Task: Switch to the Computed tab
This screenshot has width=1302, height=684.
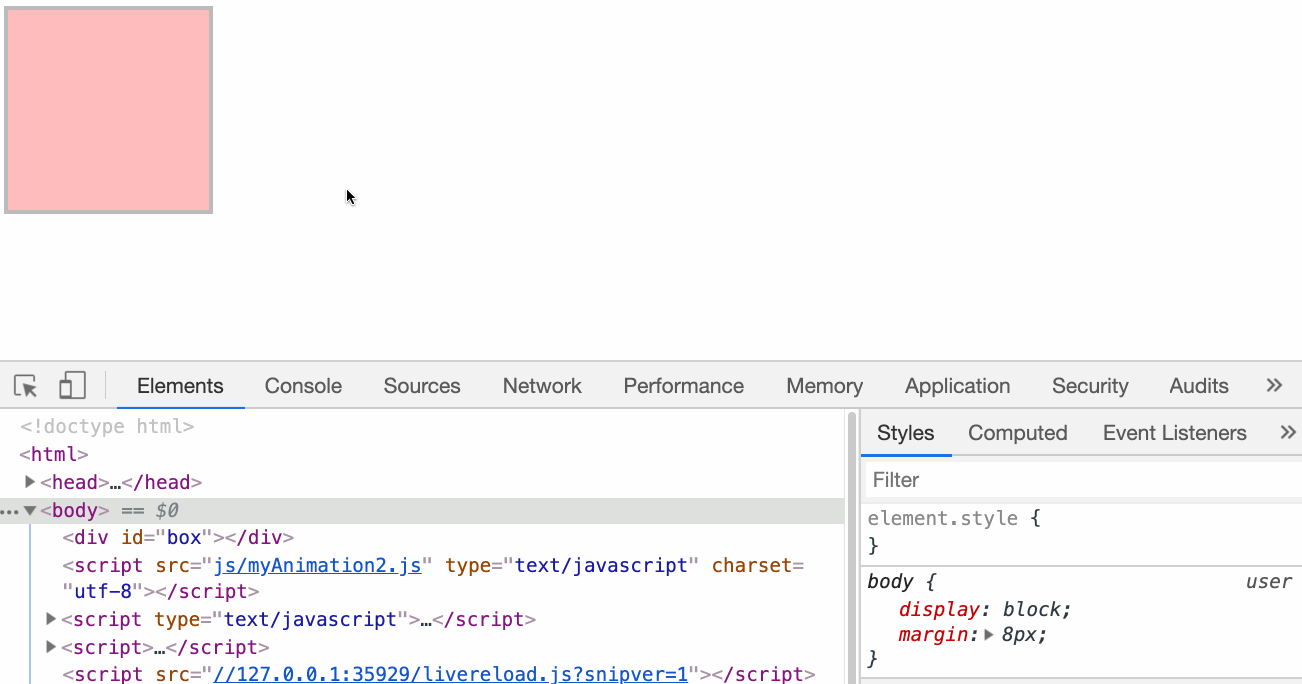Action: 1017,433
